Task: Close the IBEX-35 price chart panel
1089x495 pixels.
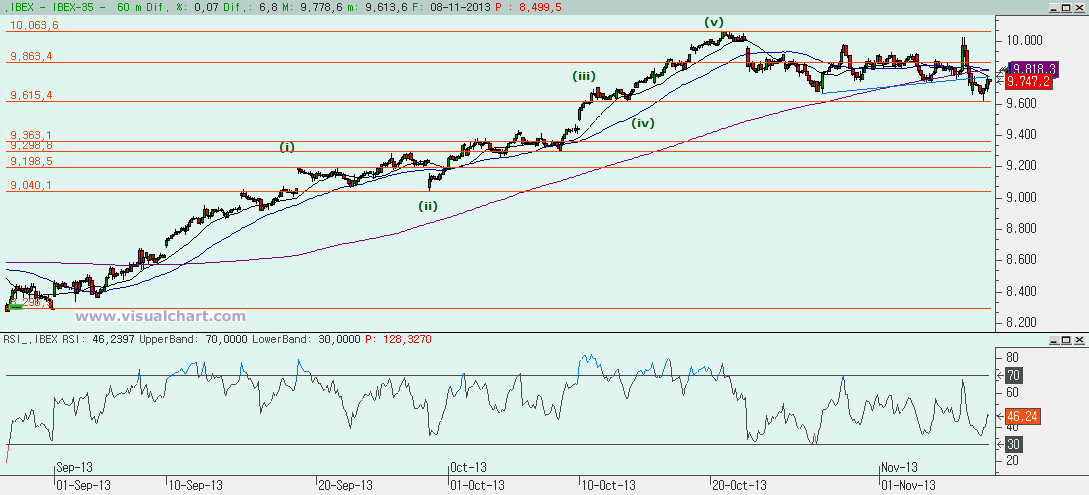Action: coord(1079,8)
